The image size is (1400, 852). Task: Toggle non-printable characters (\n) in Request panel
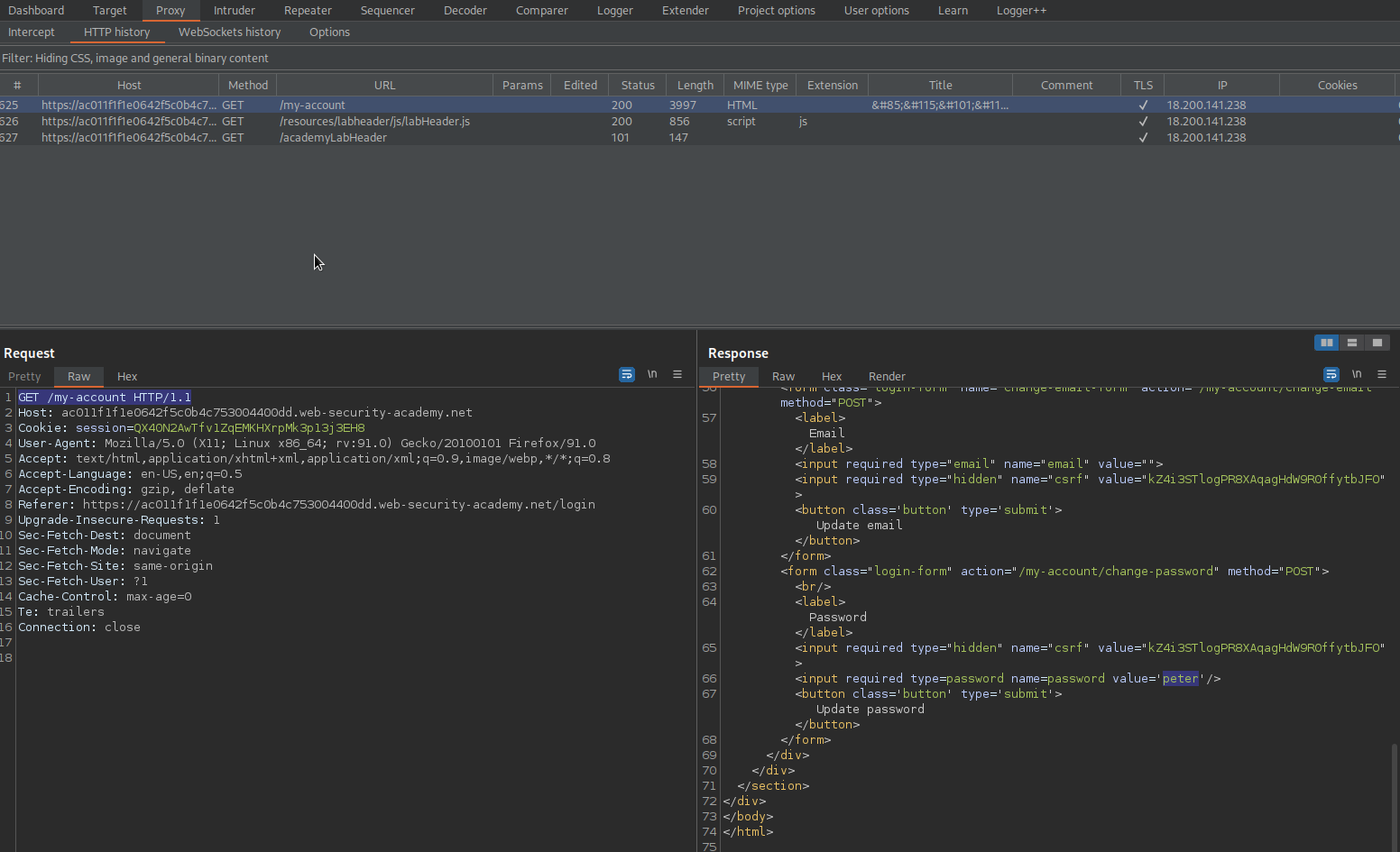point(652,374)
